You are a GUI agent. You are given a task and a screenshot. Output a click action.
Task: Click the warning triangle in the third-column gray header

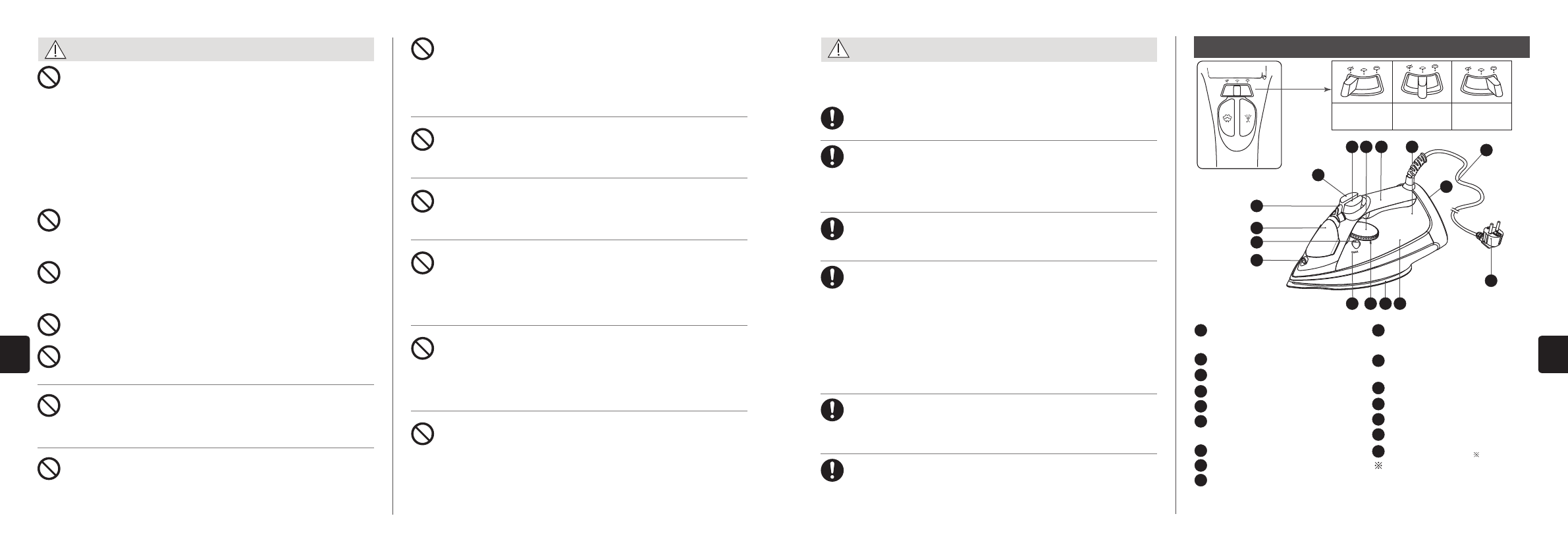pyautogui.click(x=838, y=49)
